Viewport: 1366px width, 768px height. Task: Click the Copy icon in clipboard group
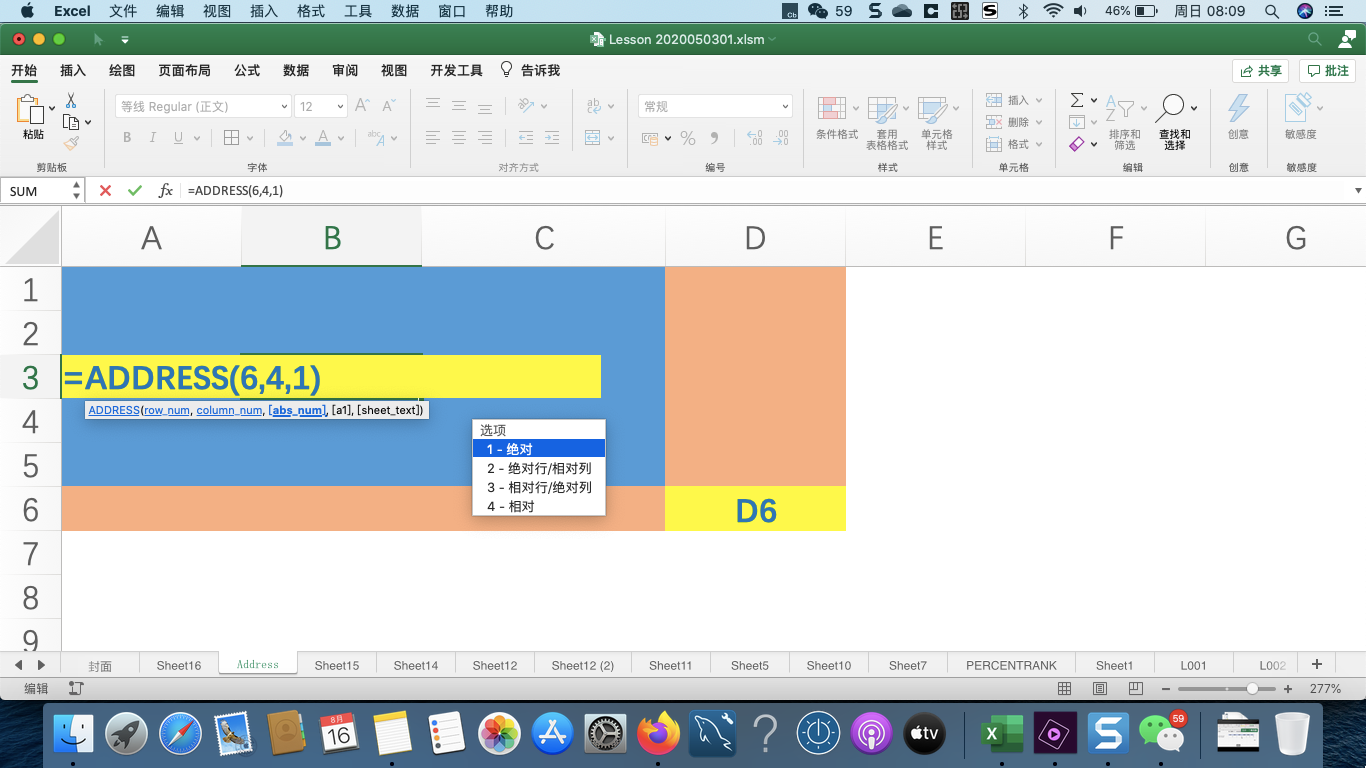[x=71, y=122]
